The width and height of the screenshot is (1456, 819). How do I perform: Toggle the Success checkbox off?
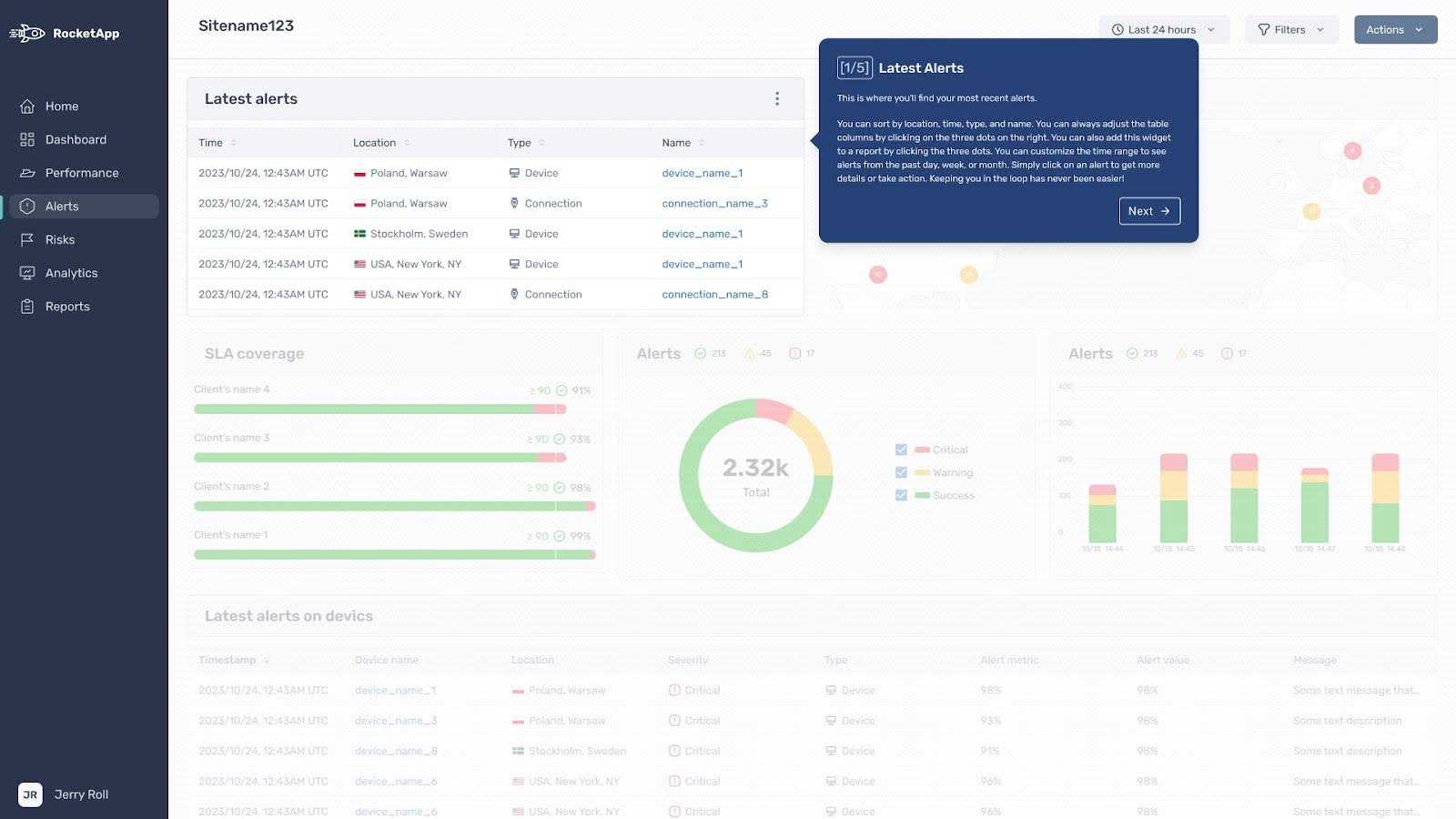pos(901,495)
